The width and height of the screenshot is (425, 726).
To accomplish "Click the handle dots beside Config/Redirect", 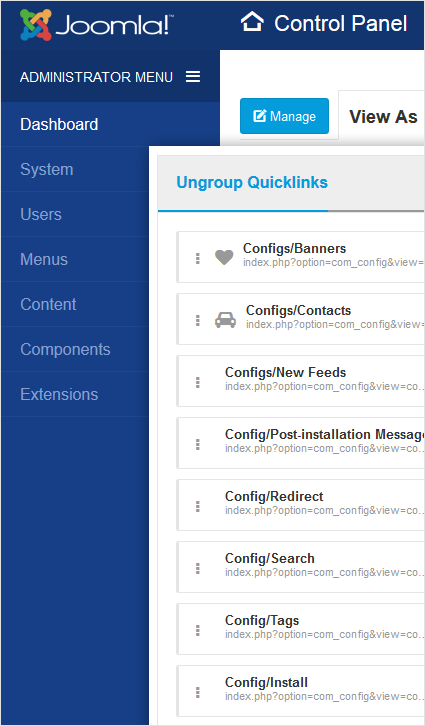I will [x=198, y=507].
